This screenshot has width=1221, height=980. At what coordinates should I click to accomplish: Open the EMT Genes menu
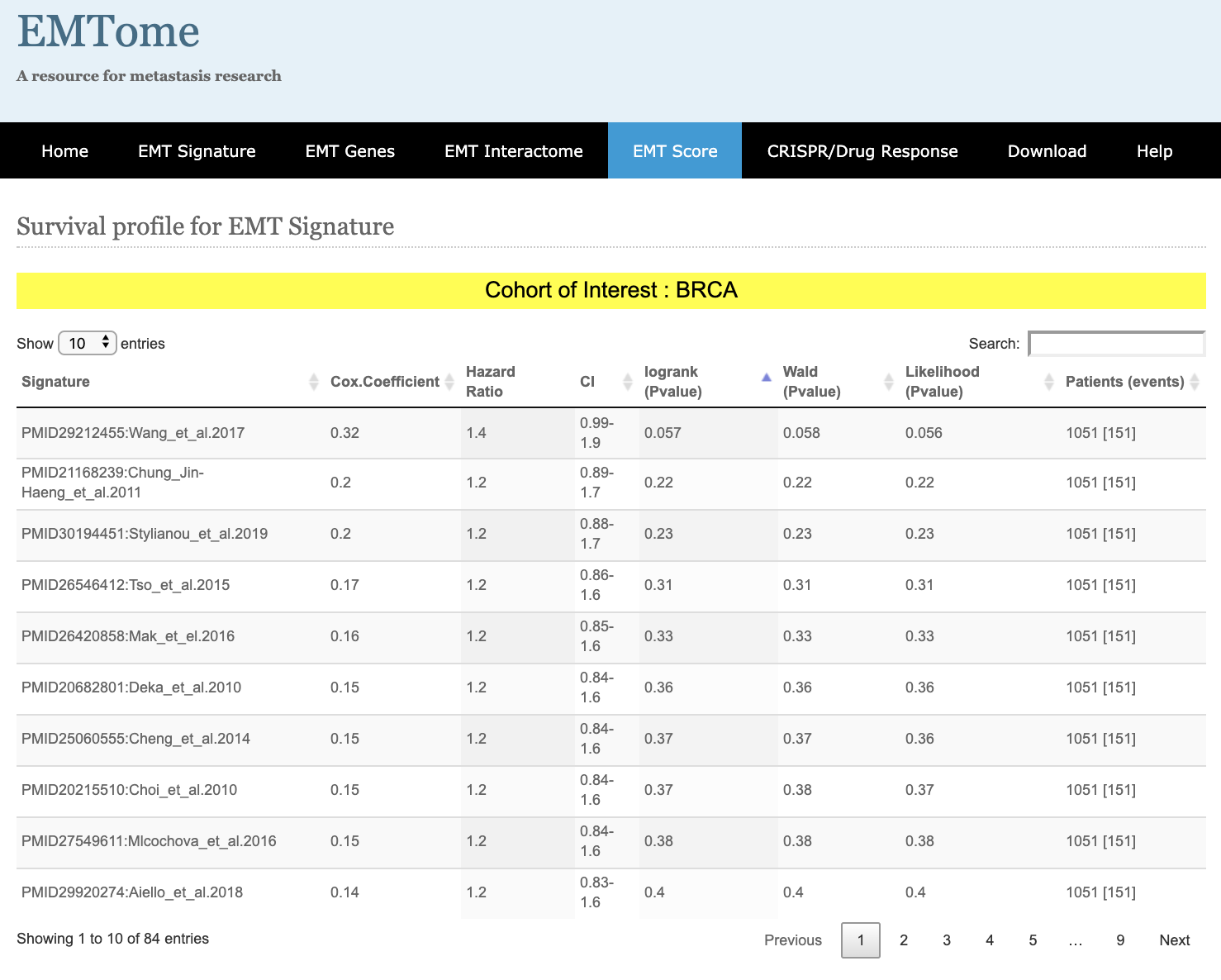tap(350, 151)
